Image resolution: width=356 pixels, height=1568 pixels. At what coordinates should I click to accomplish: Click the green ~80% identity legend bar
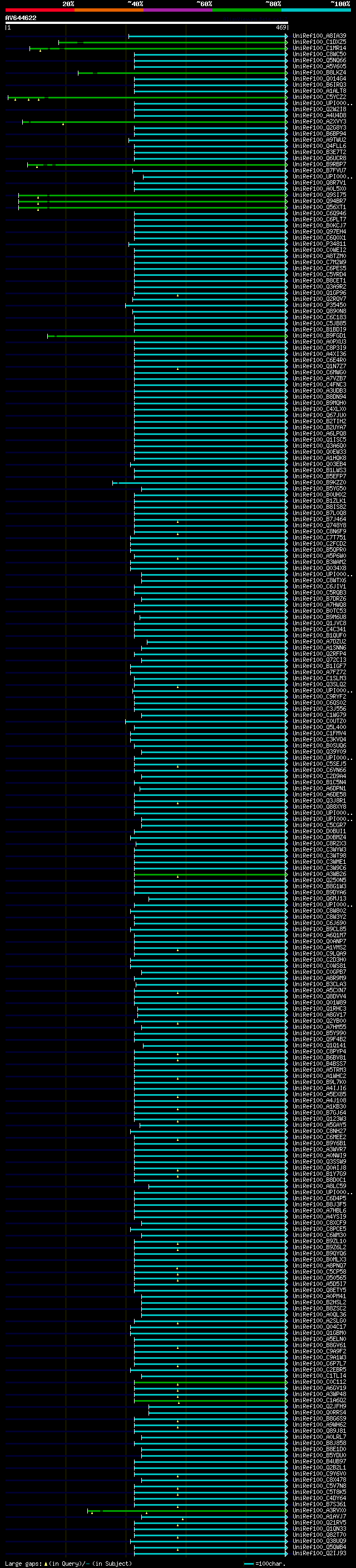tap(247, 10)
